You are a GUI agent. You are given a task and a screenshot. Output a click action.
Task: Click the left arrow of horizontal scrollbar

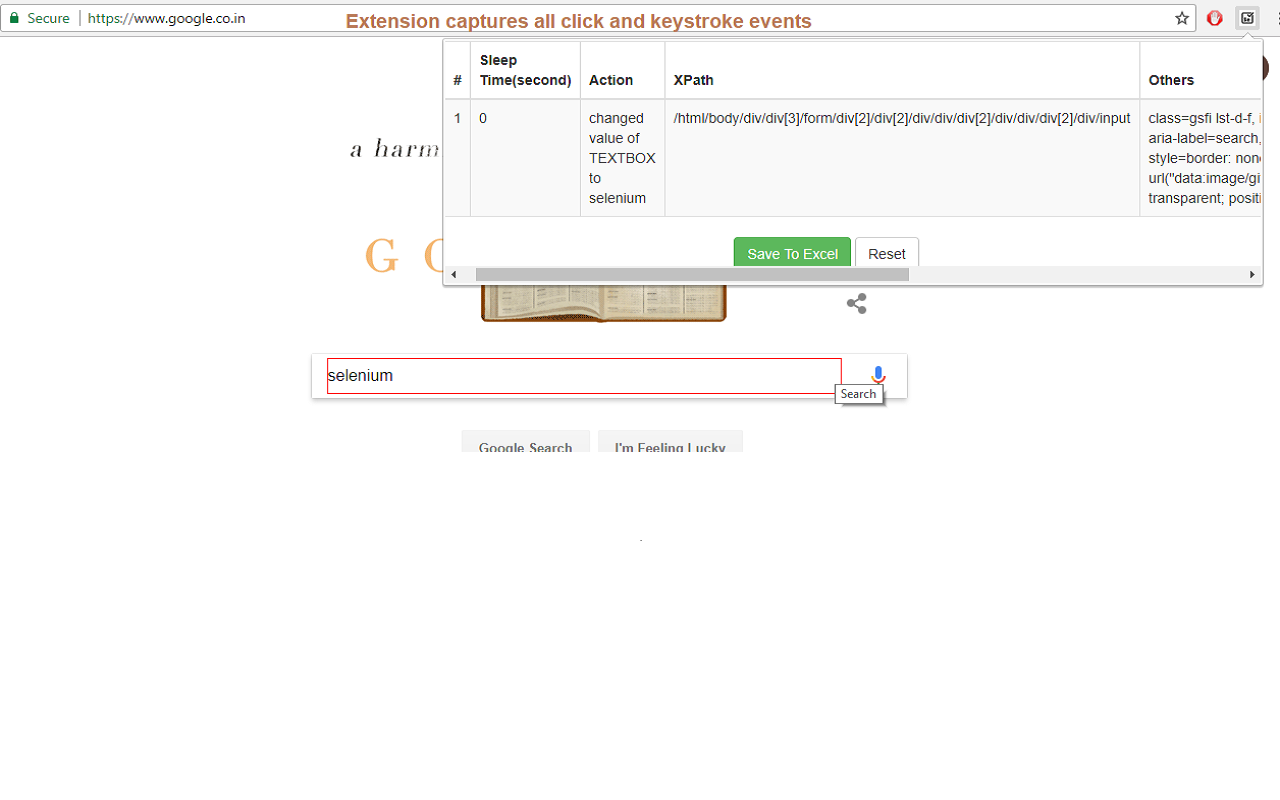454,274
